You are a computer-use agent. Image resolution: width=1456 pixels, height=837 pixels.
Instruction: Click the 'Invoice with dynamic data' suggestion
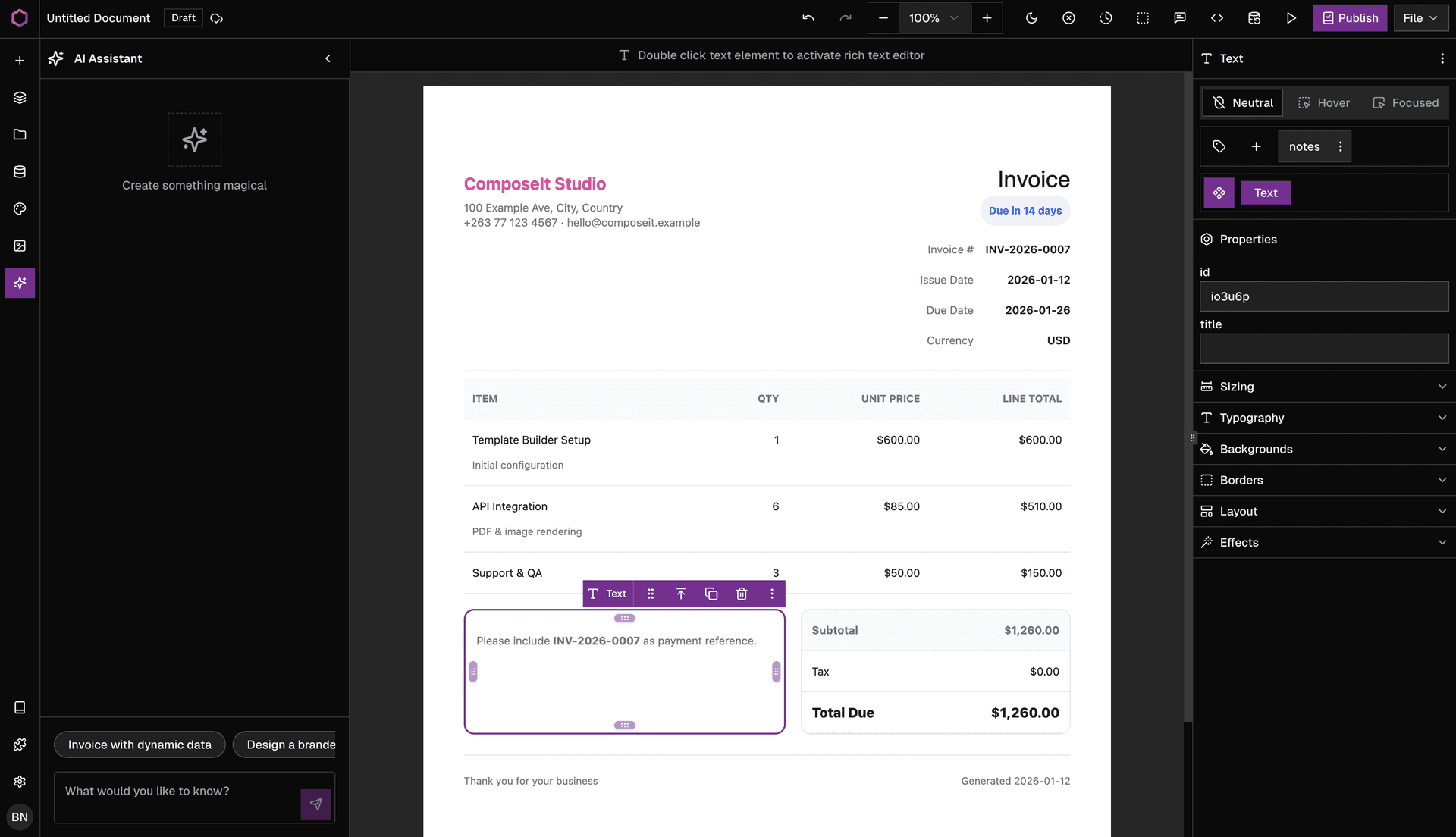pyautogui.click(x=140, y=745)
